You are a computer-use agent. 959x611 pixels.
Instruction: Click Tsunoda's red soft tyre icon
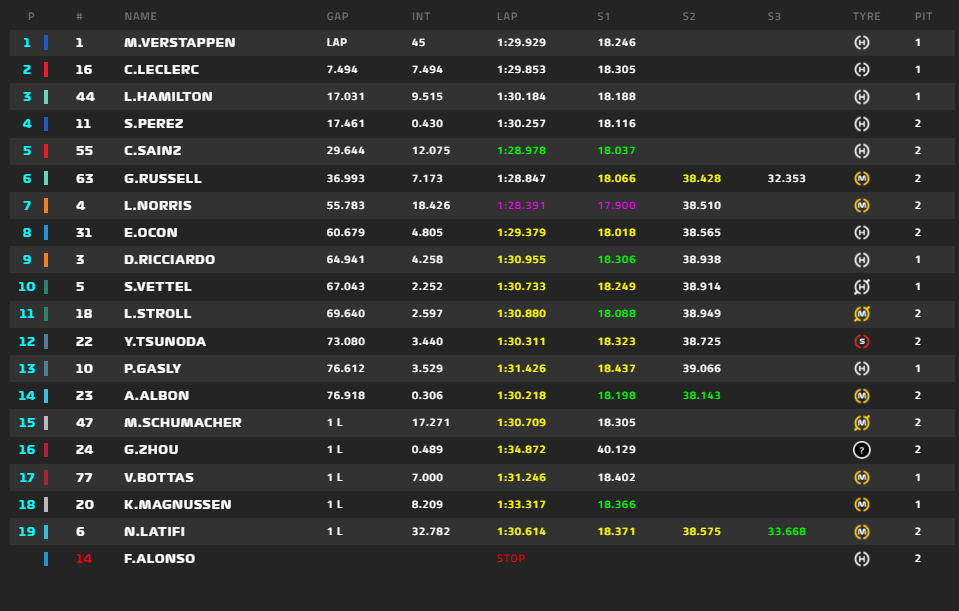click(x=861, y=342)
